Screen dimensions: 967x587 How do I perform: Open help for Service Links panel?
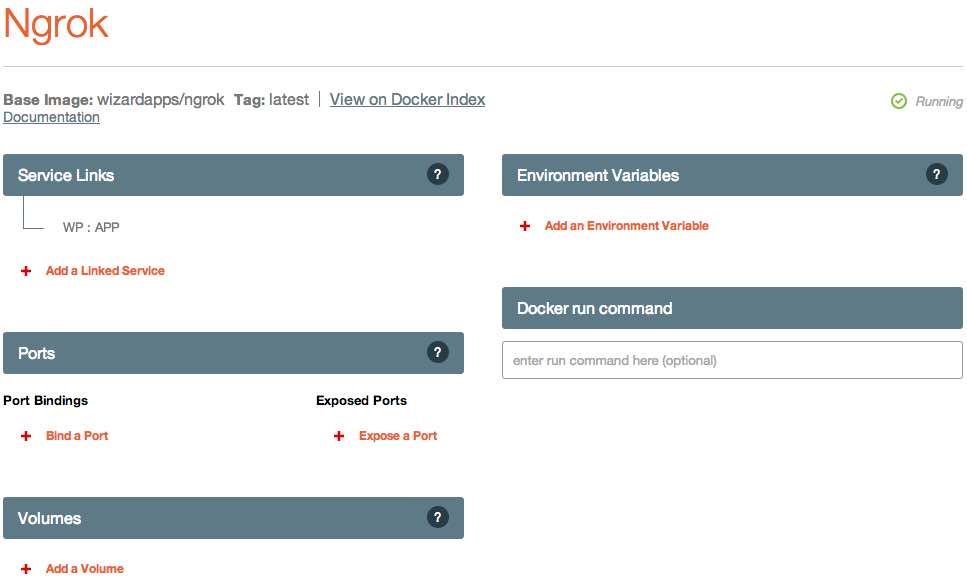(x=437, y=174)
